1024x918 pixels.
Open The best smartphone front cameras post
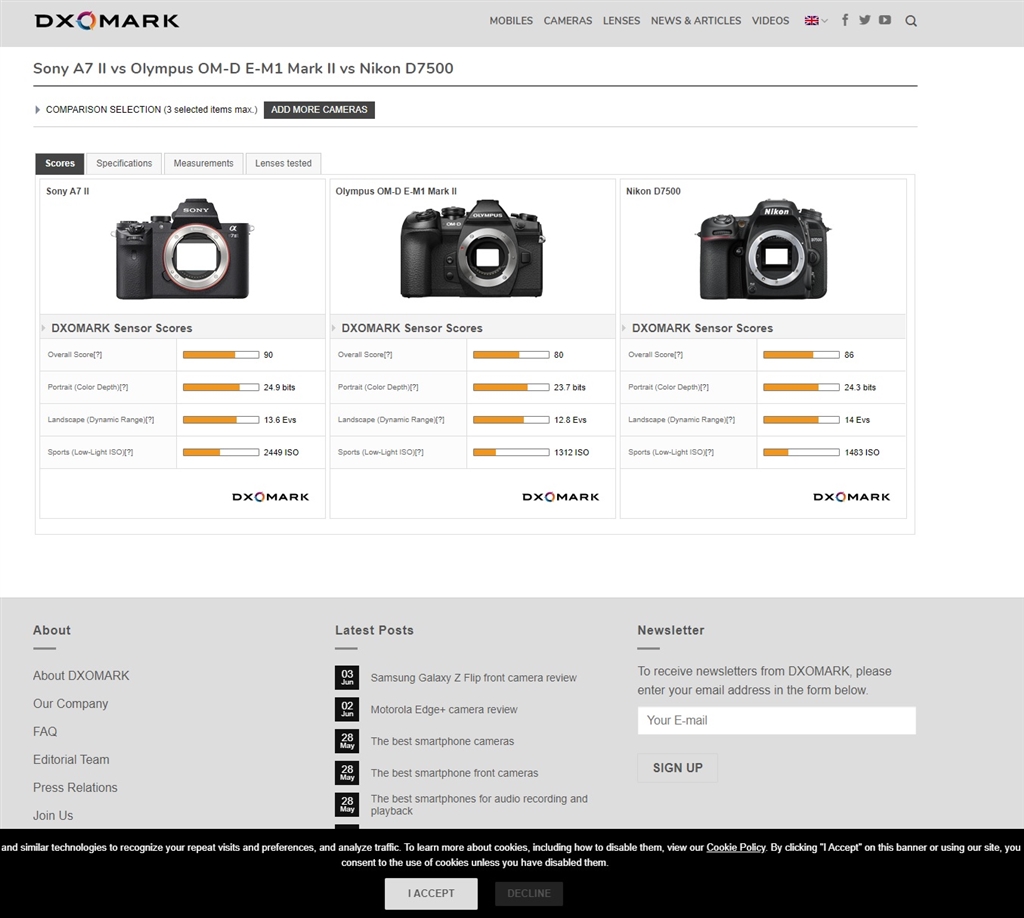(x=455, y=773)
